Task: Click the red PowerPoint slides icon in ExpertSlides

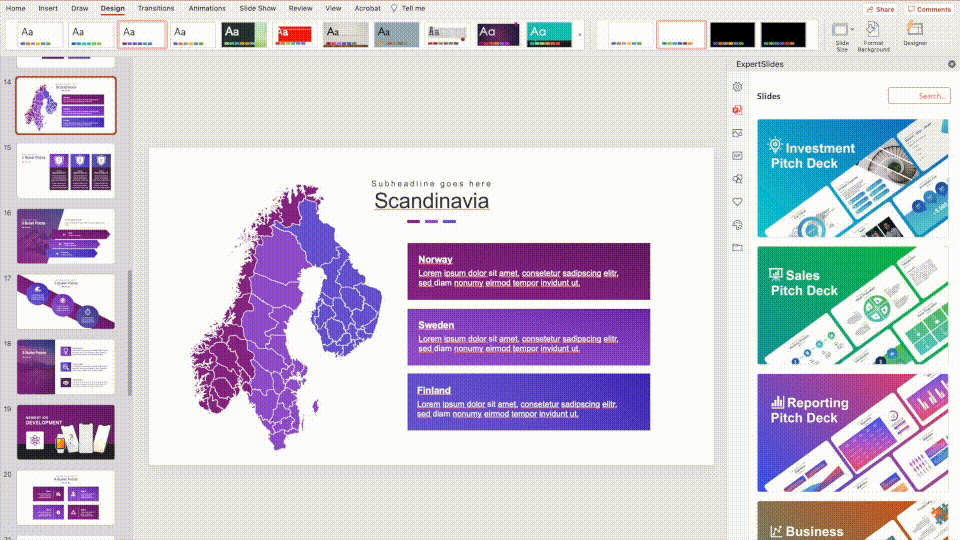Action: 738,110
